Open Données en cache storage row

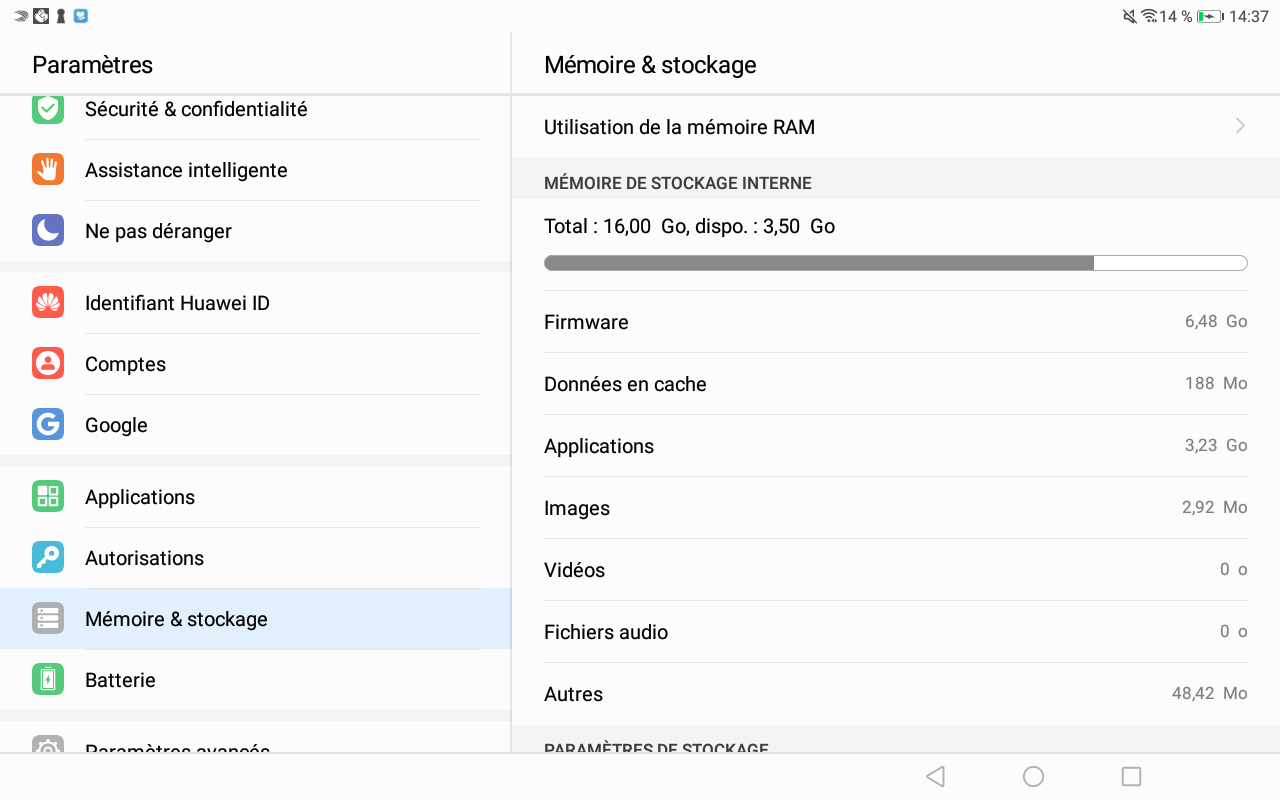click(x=895, y=384)
